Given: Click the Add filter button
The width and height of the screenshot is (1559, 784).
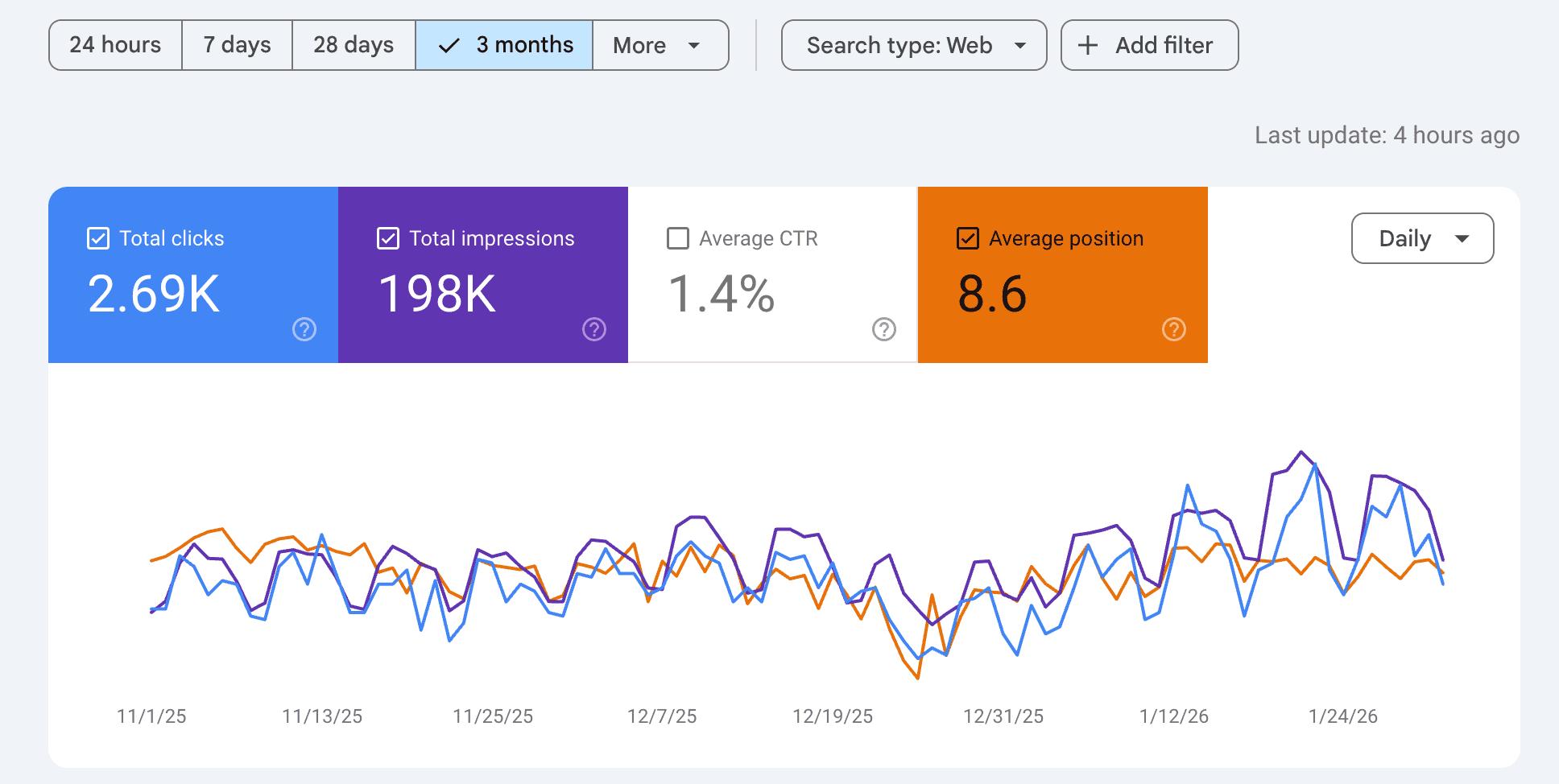Looking at the screenshot, I should coord(1149,45).
